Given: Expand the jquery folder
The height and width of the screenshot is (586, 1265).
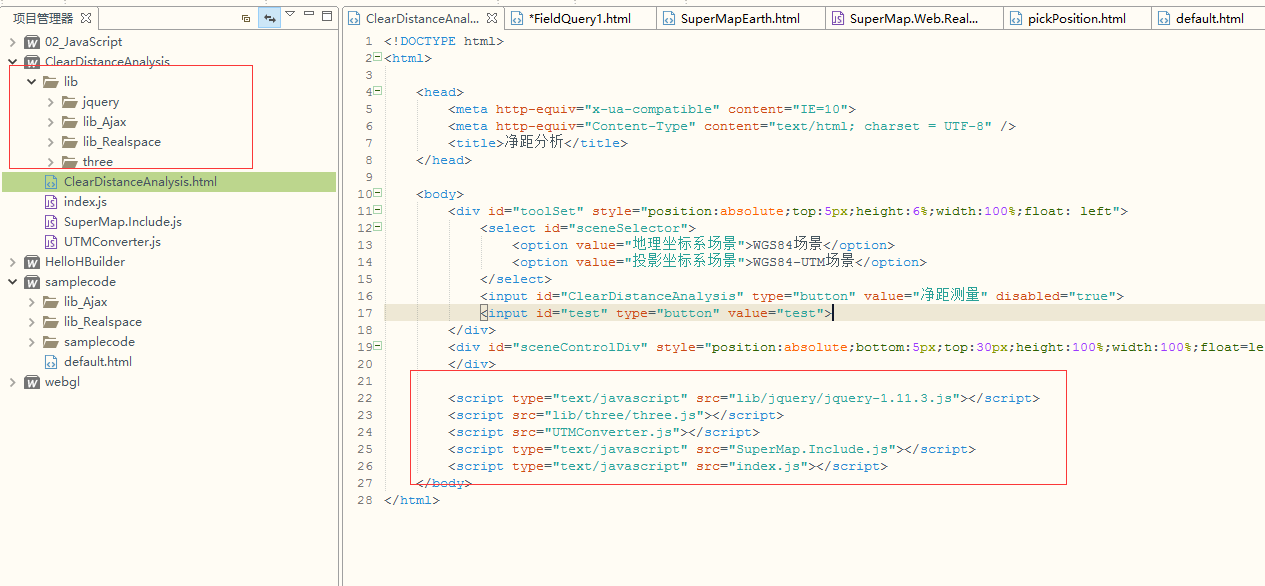Looking at the screenshot, I should 50,102.
